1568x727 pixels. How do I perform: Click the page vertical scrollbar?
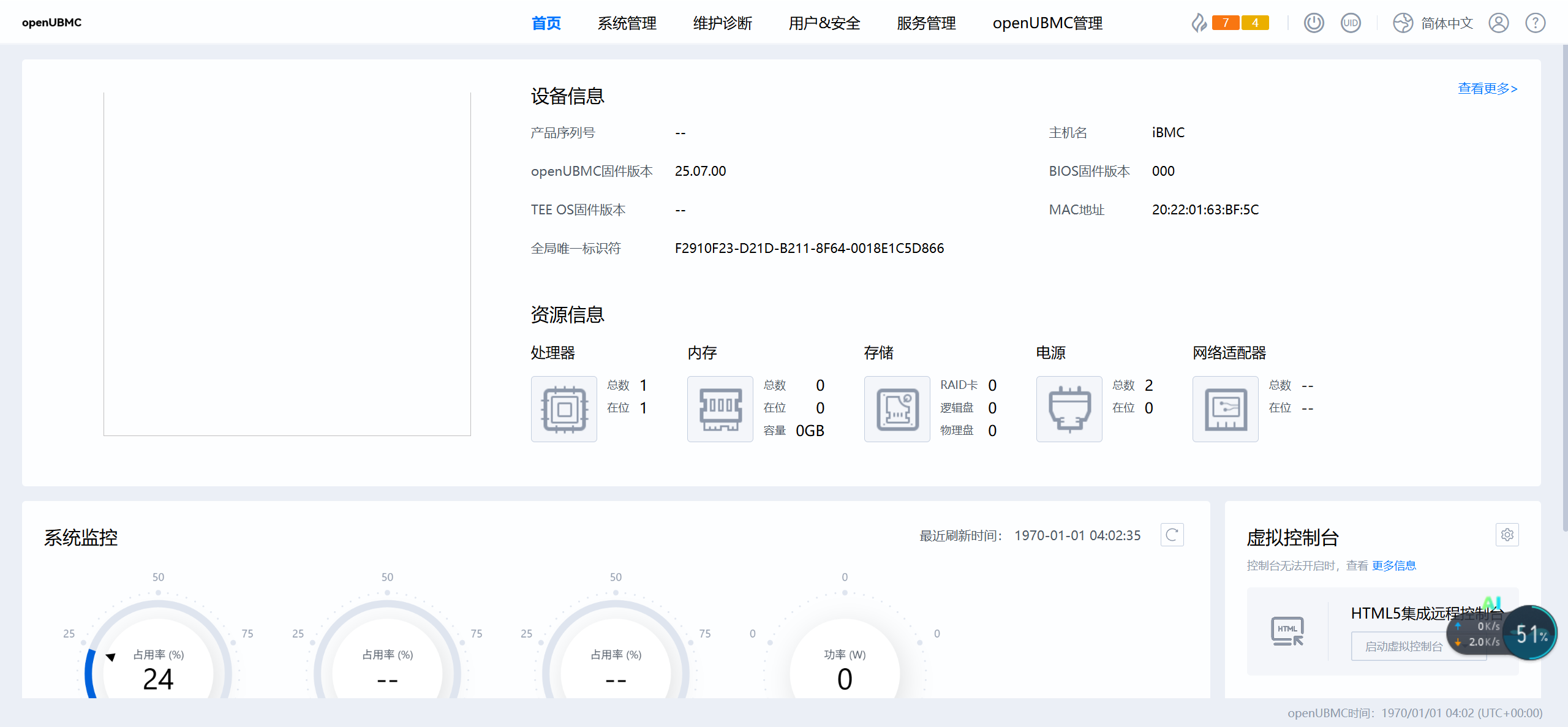click(x=1565, y=288)
